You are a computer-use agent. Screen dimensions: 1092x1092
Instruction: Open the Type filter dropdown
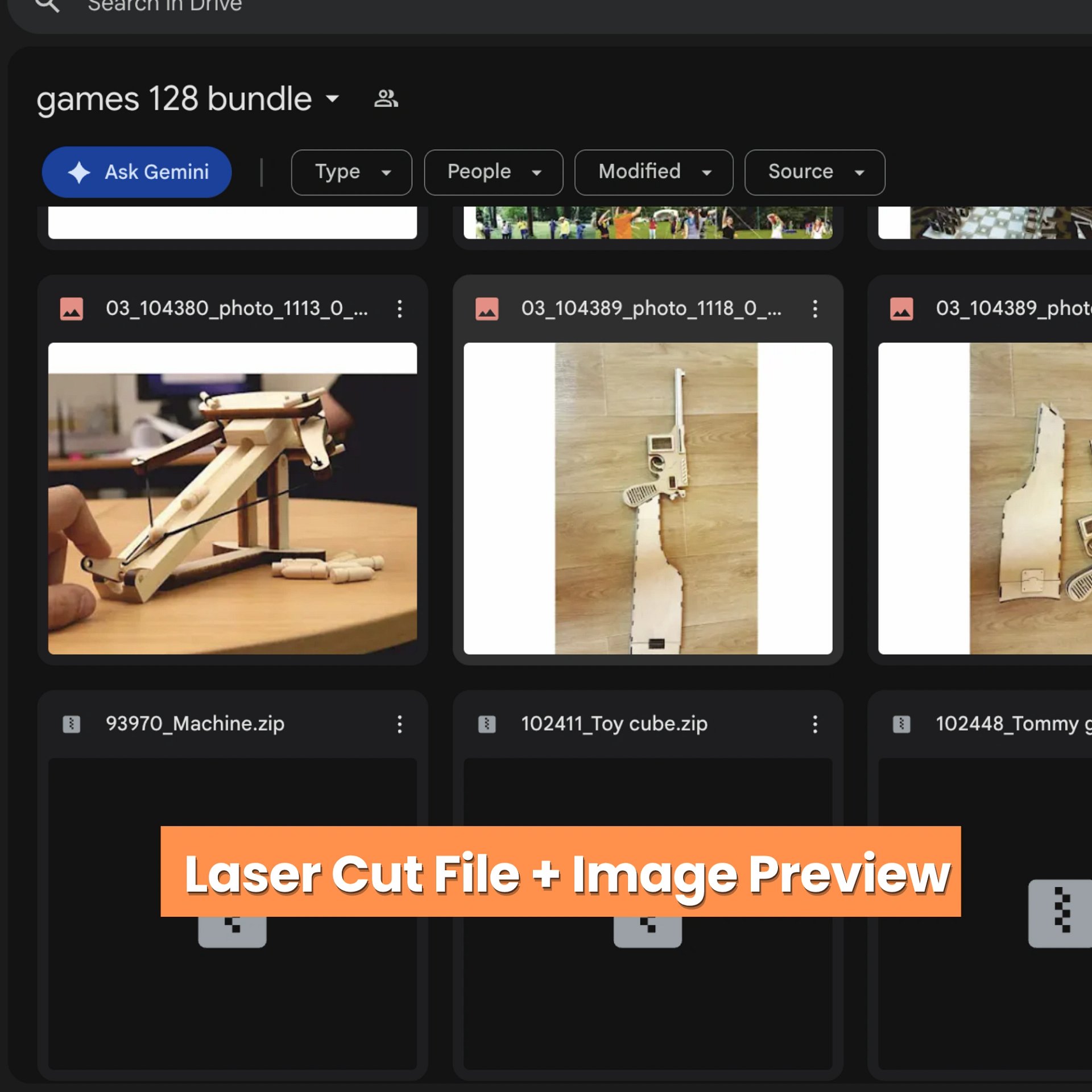click(x=351, y=172)
